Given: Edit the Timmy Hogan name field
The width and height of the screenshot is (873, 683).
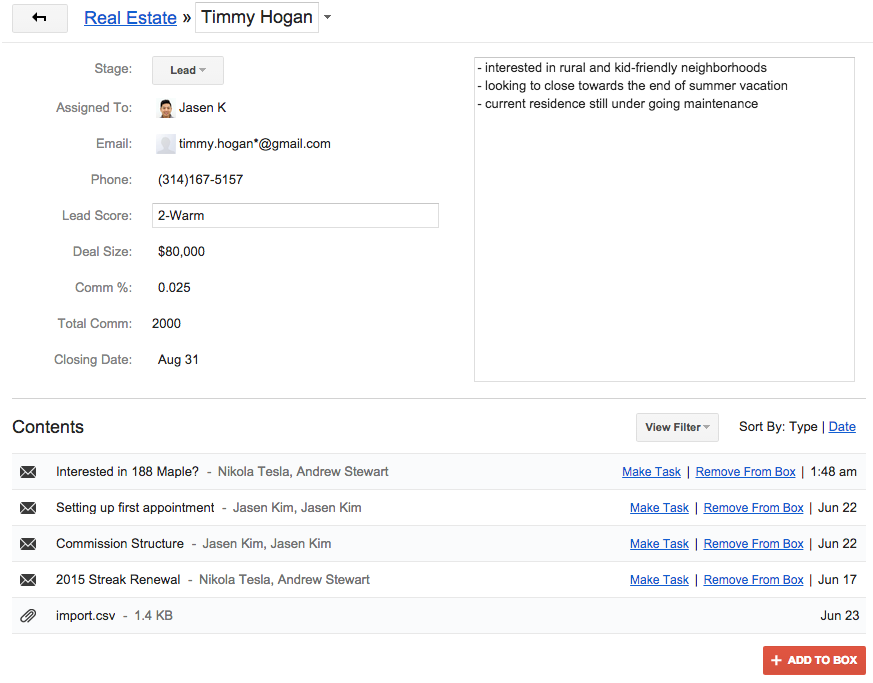Looking at the screenshot, I should coord(257,17).
